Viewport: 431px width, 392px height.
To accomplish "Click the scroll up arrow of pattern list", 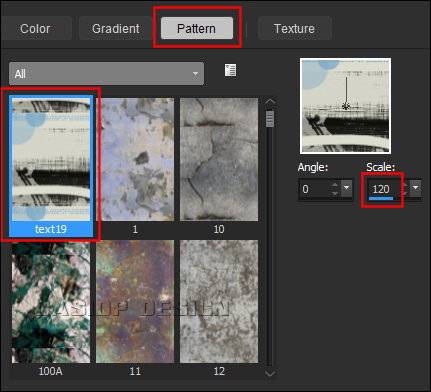I will (270, 101).
